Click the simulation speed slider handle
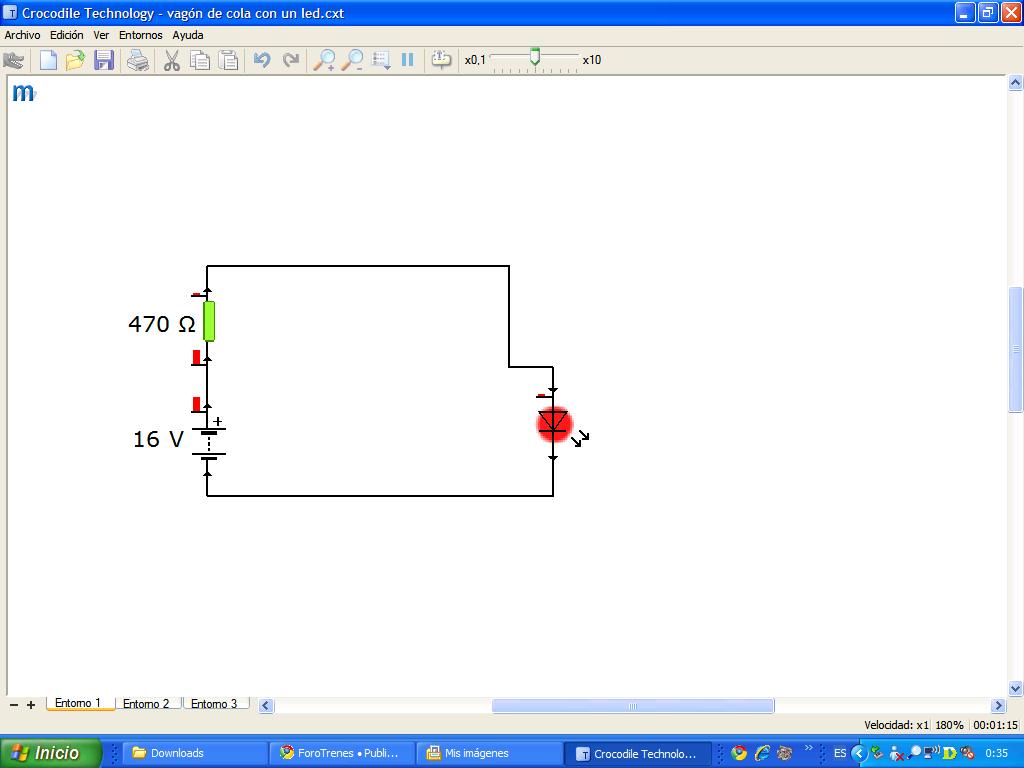Viewport: 1024px width, 768px height. pos(535,57)
